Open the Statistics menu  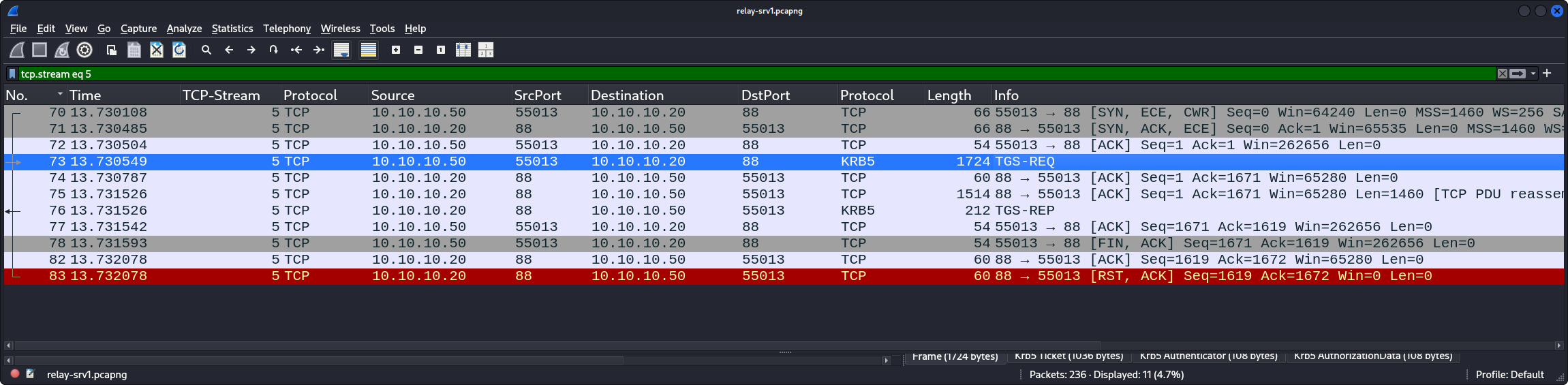point(232,28)
